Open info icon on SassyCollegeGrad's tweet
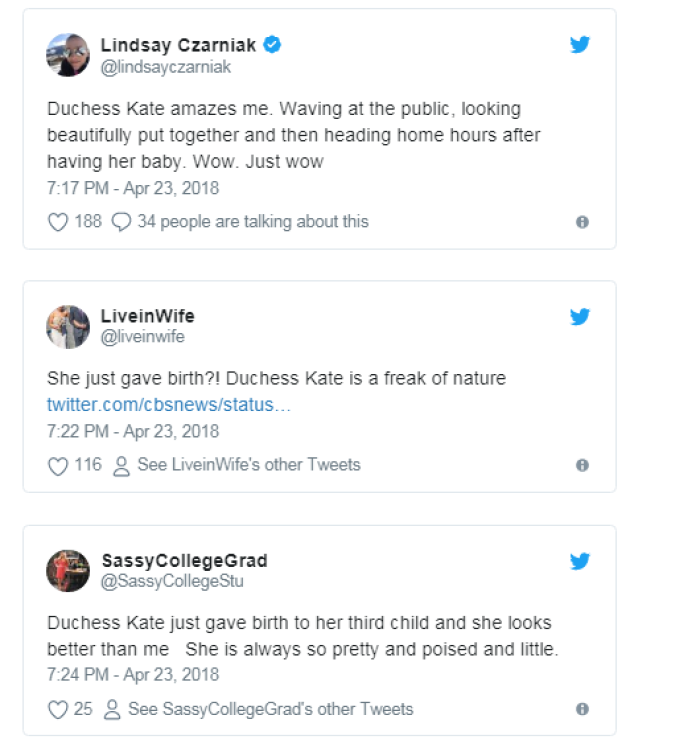700x752 pixels. pos(582,710)
